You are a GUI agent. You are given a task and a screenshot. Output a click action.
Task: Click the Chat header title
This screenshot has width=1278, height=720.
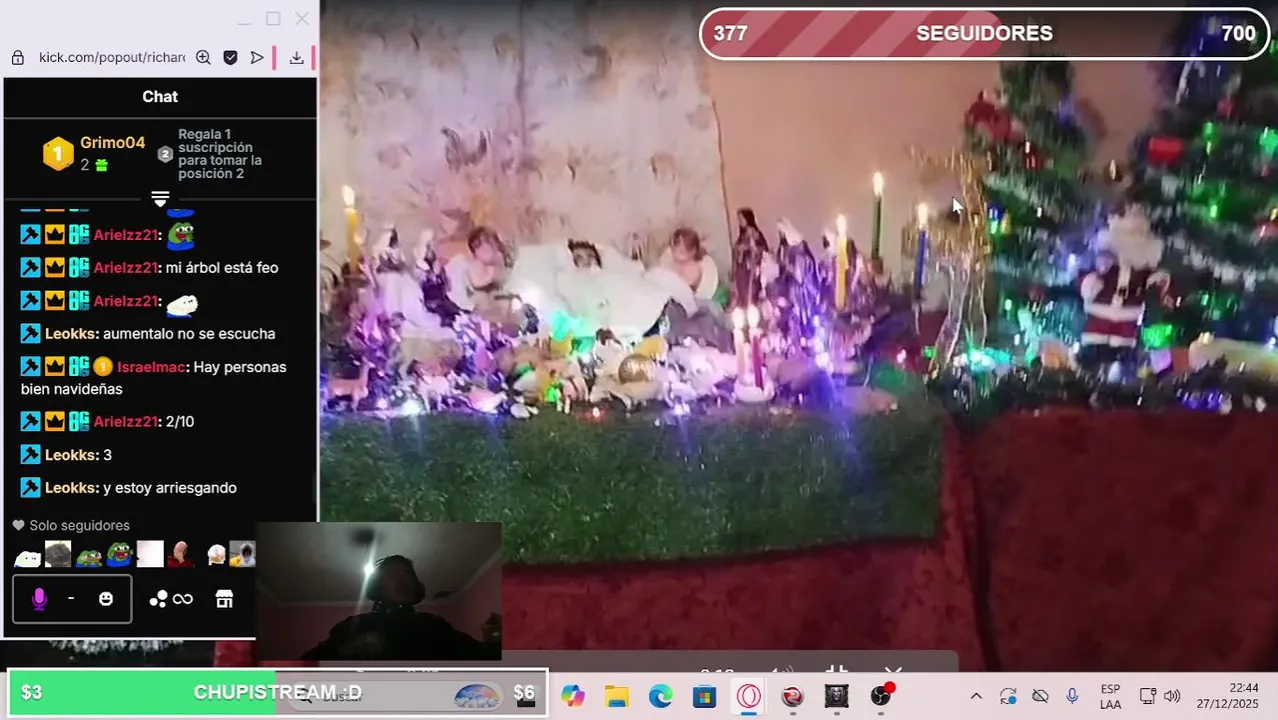[160, 97]
